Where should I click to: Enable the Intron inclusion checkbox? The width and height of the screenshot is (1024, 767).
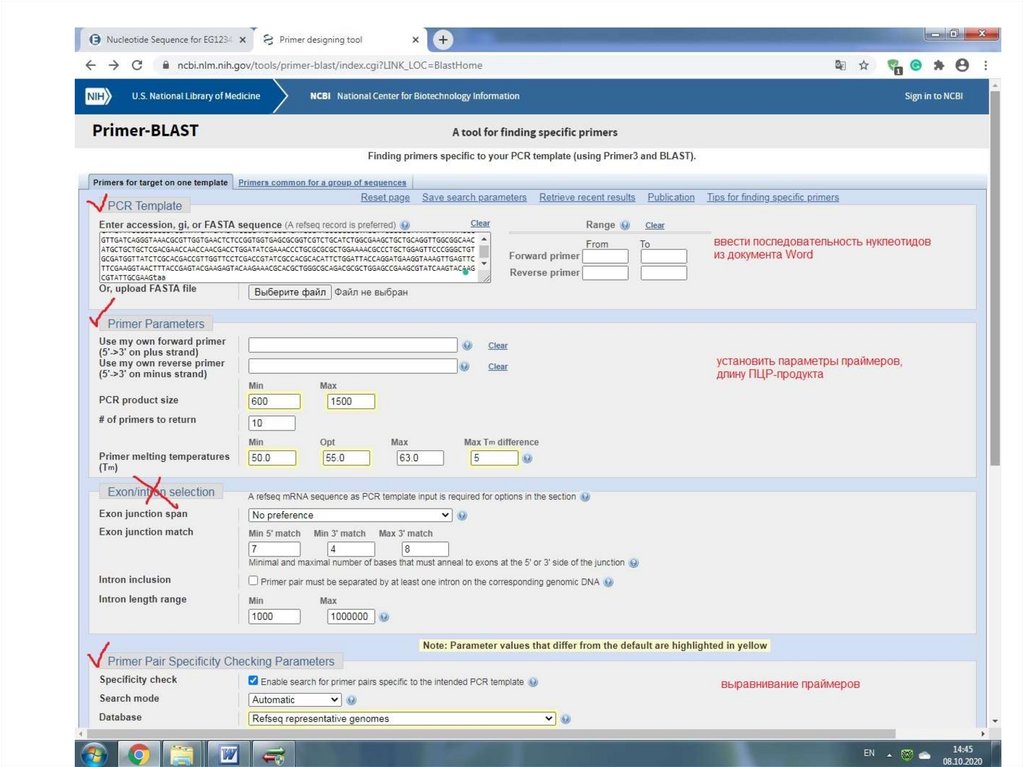click(x=253, y=580)
